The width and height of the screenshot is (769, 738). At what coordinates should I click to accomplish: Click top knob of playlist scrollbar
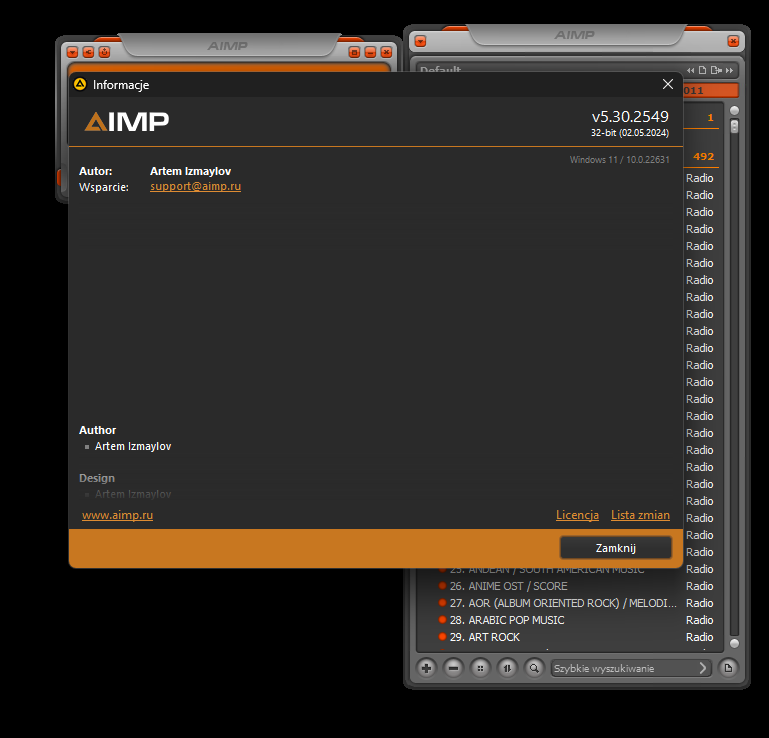pyautogui.click(x=734, y=110)
